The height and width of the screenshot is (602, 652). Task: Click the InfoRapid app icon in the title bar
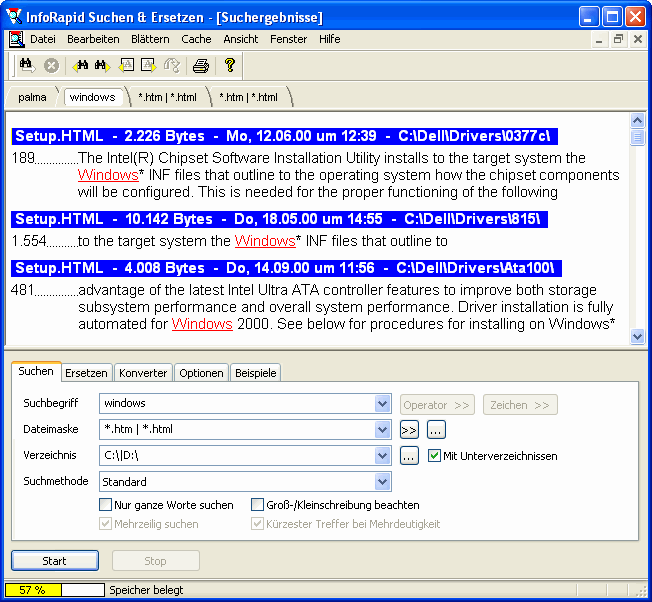[x=14, y=17]
